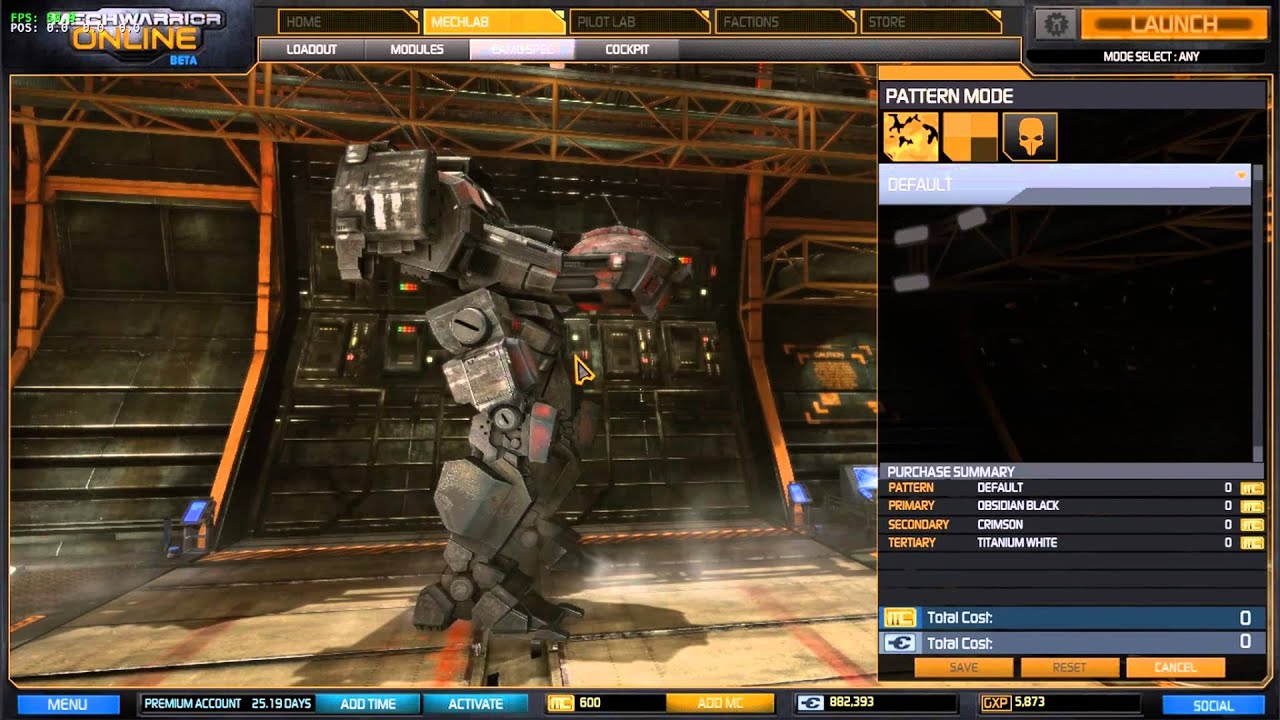Click the MC icon in the PRIMARY row
This screenshot has height=720, width=1280.
(x=1252, y=506)
